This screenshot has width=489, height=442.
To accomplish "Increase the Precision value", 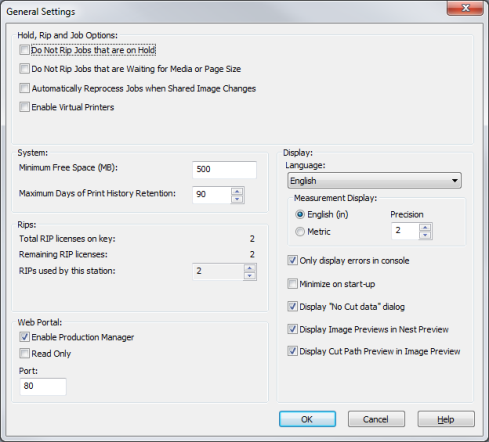I will tap(425, 227).
